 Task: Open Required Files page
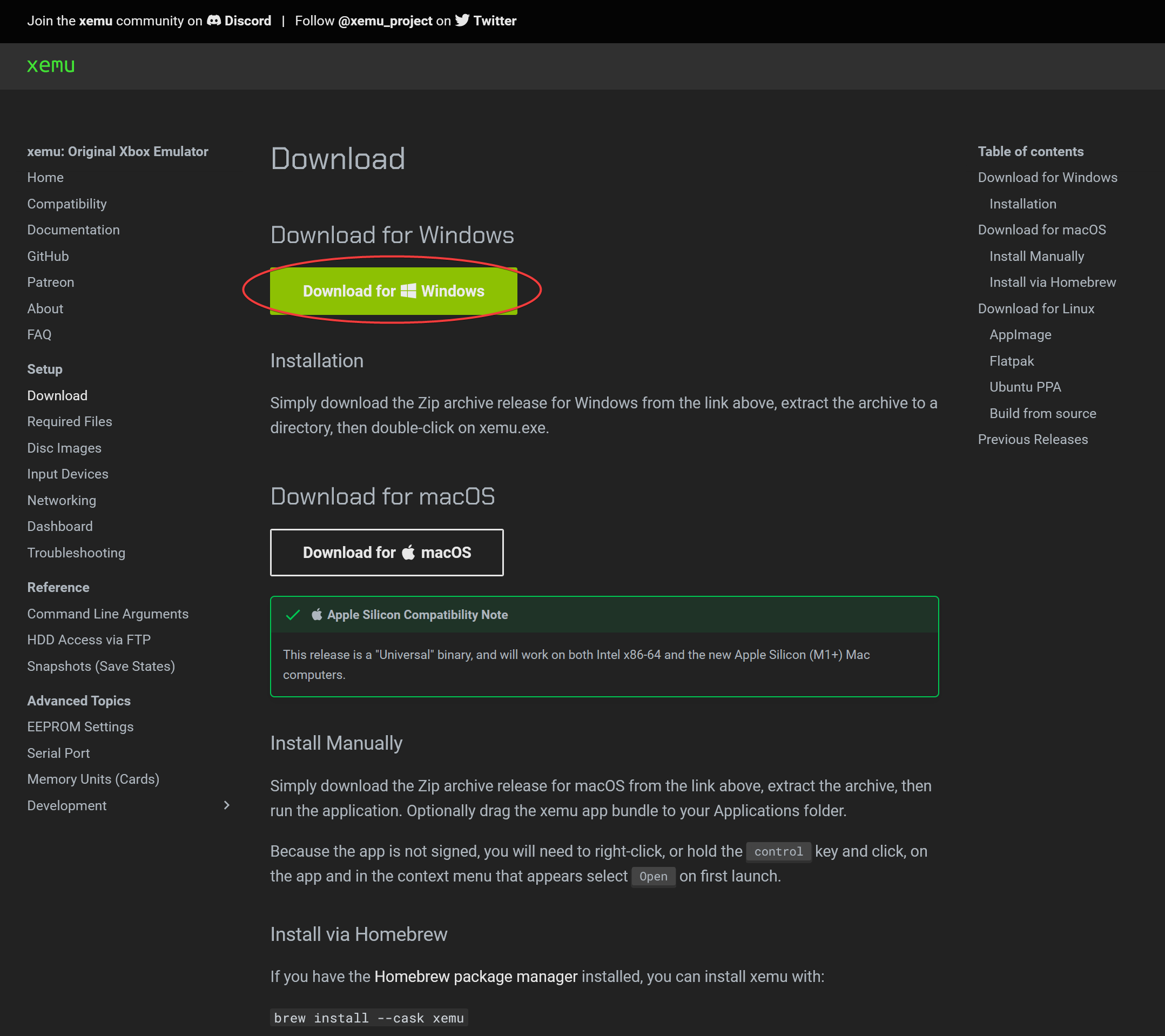click(x=70, y=422)
